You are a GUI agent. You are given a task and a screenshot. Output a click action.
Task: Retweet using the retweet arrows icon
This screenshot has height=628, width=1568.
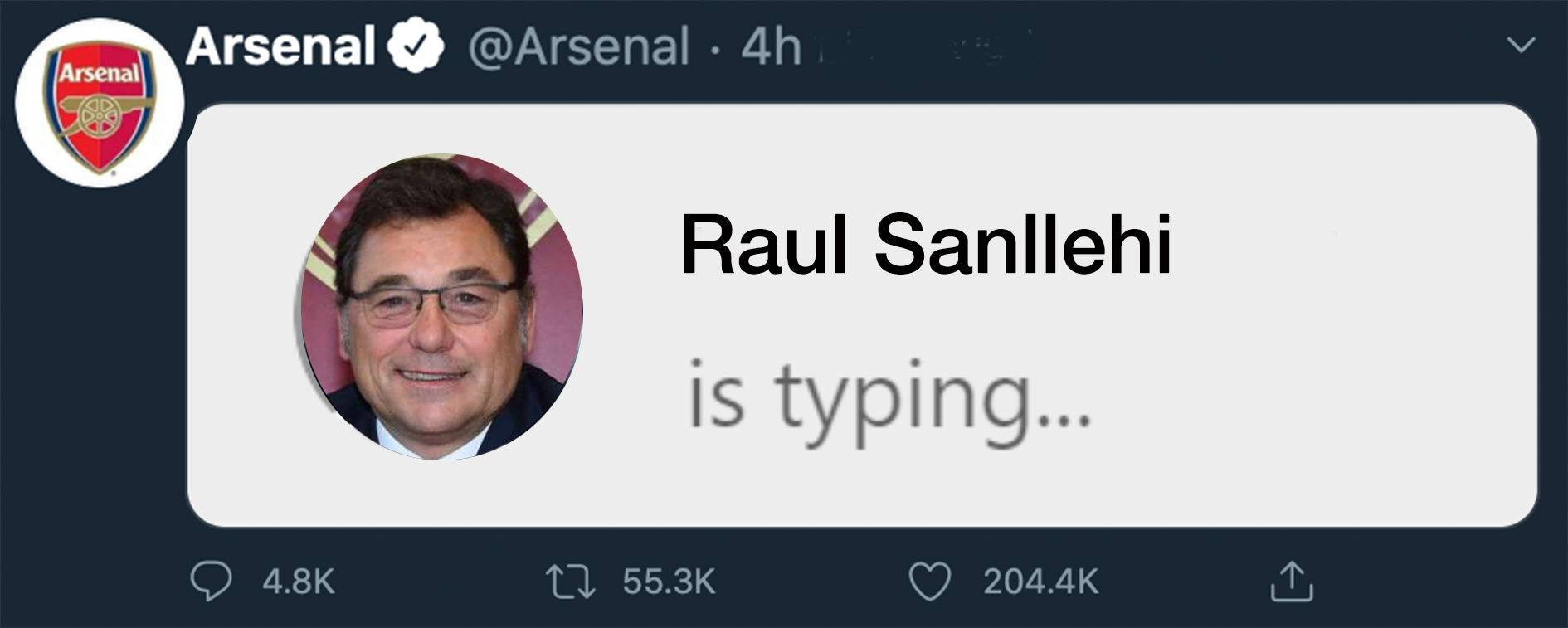[x=570, y=582]
